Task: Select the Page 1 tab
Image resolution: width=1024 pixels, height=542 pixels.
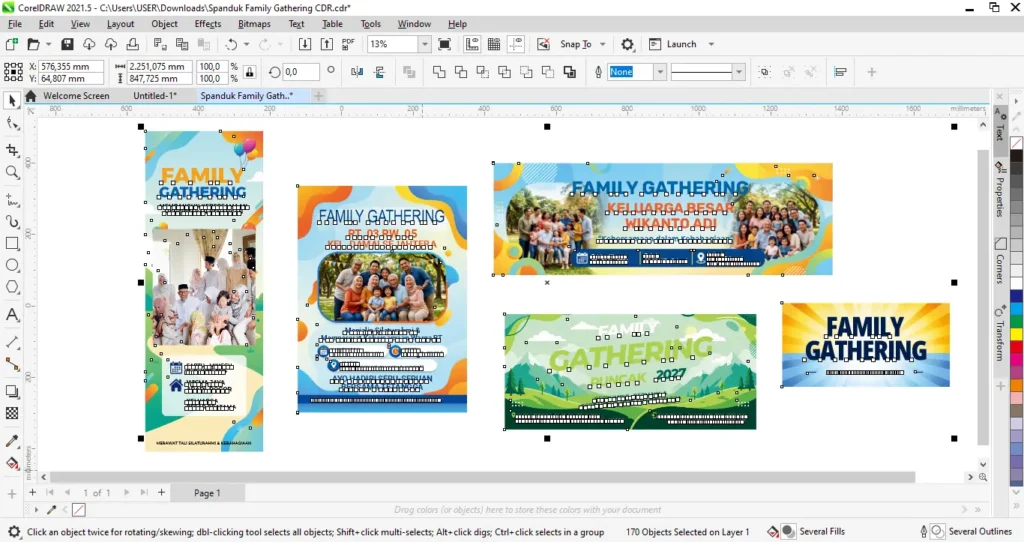Action: [x=207, y=493]
